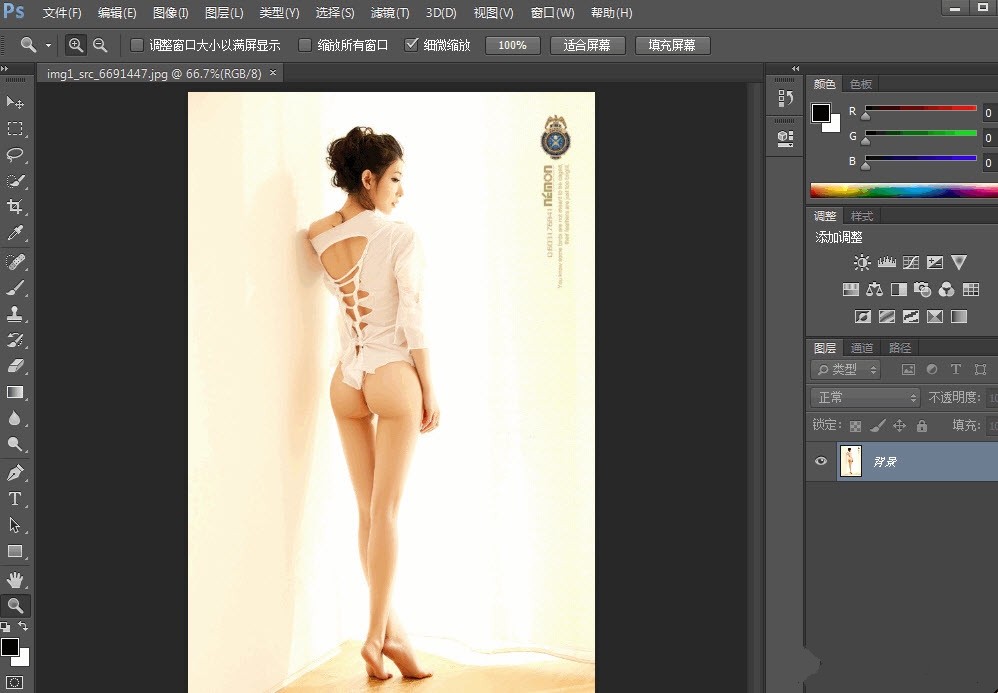The image size is (998, 693).
Task: Select the Clone Stamp tool
Action: coord(15,314)
